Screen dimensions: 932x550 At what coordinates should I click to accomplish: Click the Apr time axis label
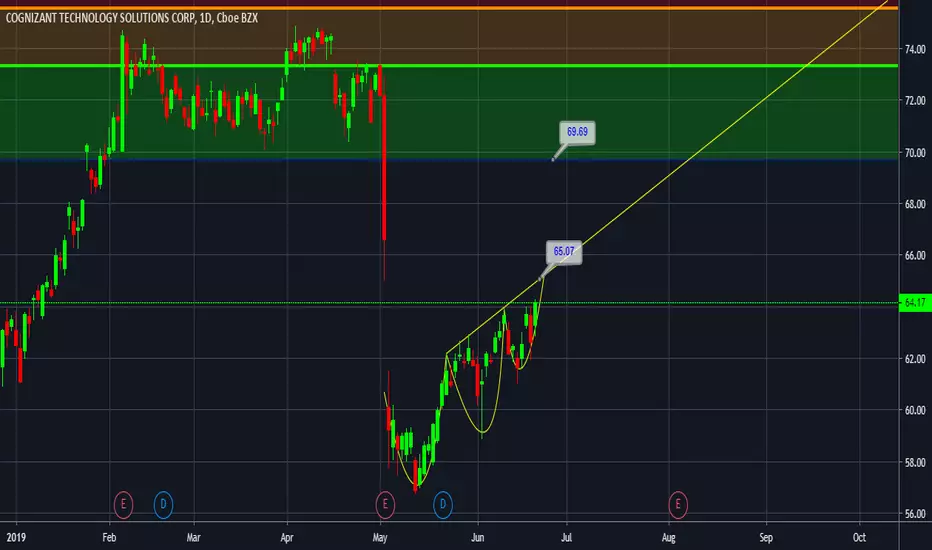(x=287, y=538)
